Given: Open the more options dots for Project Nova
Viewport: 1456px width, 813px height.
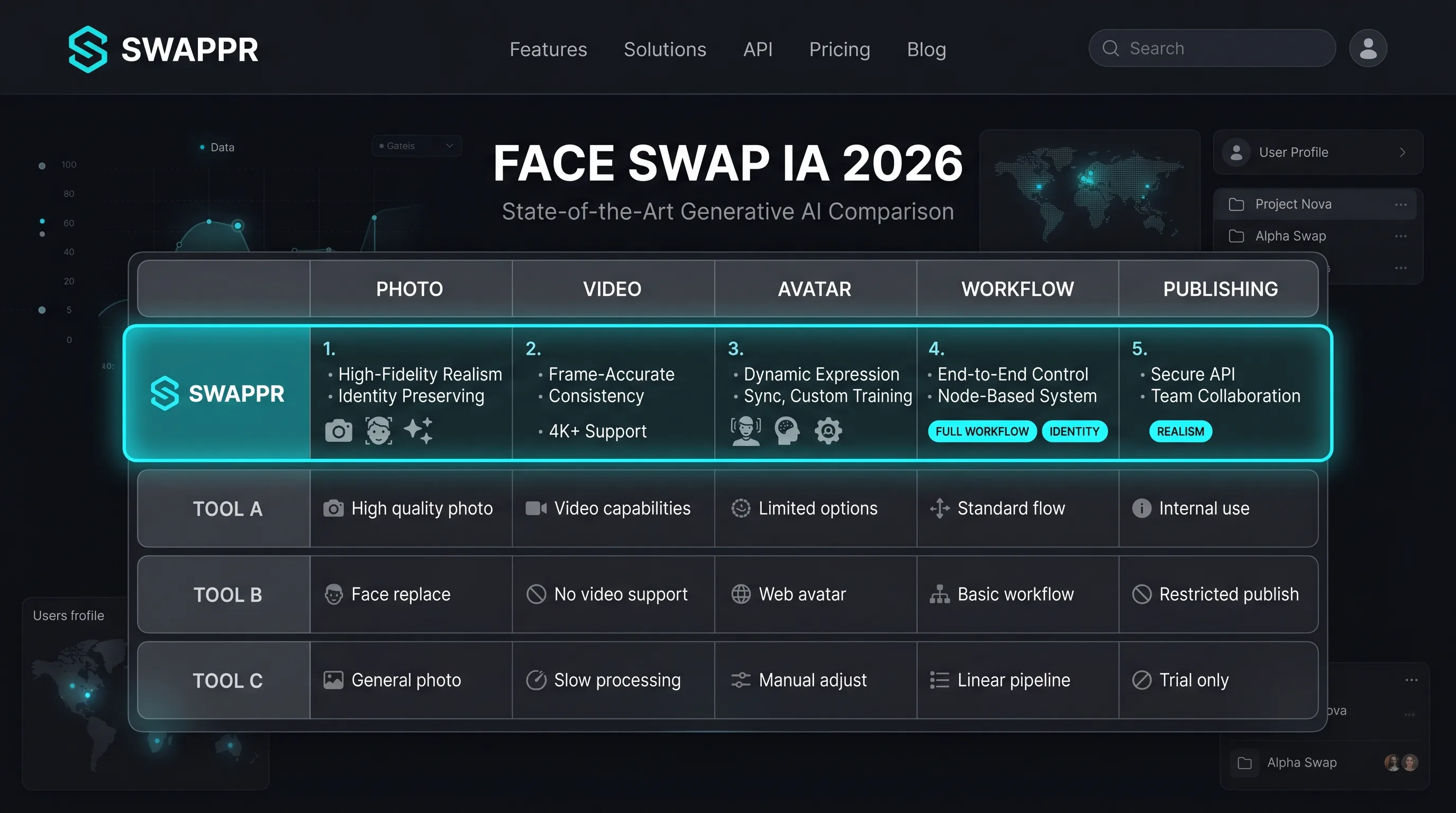Looking at the screenshot, I should pyautogui.click(x=1400, y=205).
